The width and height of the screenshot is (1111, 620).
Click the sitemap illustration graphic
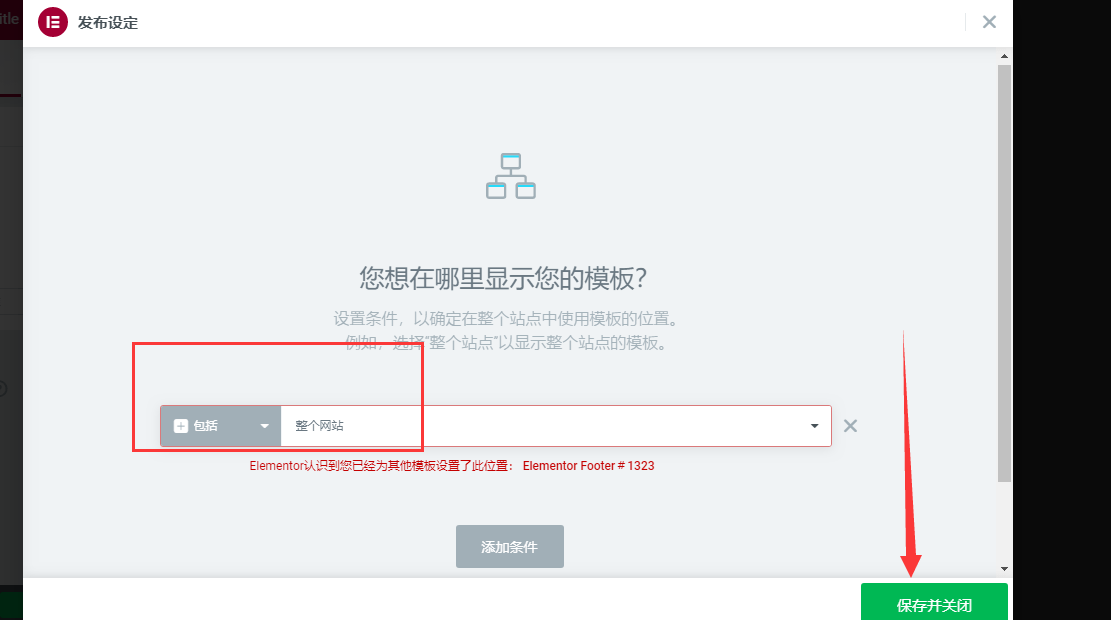click(x=510, y=176)
